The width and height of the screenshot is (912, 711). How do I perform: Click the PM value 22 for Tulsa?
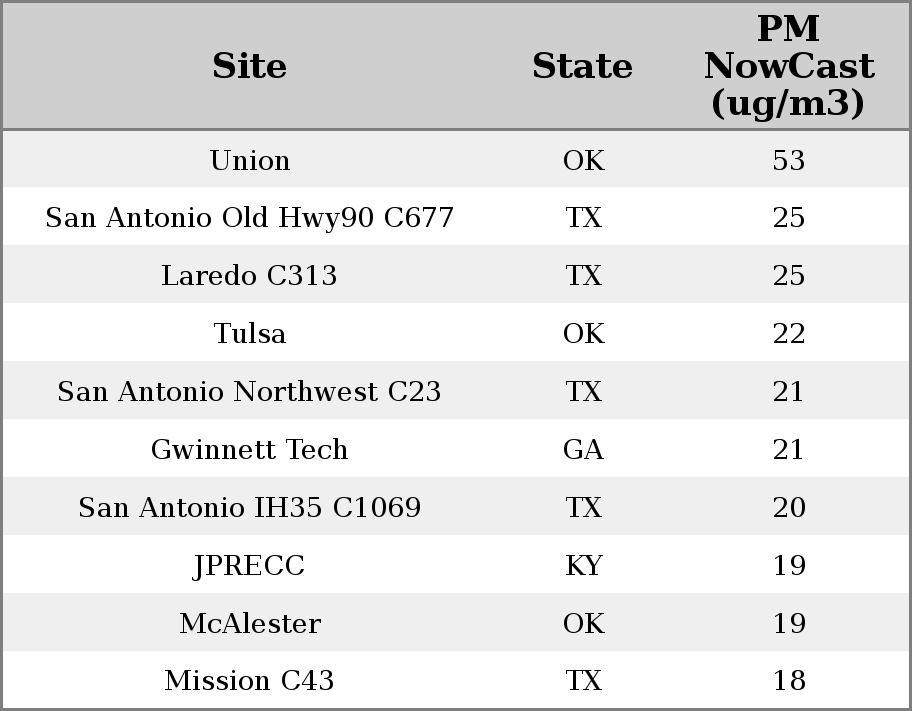coord(789,333)
